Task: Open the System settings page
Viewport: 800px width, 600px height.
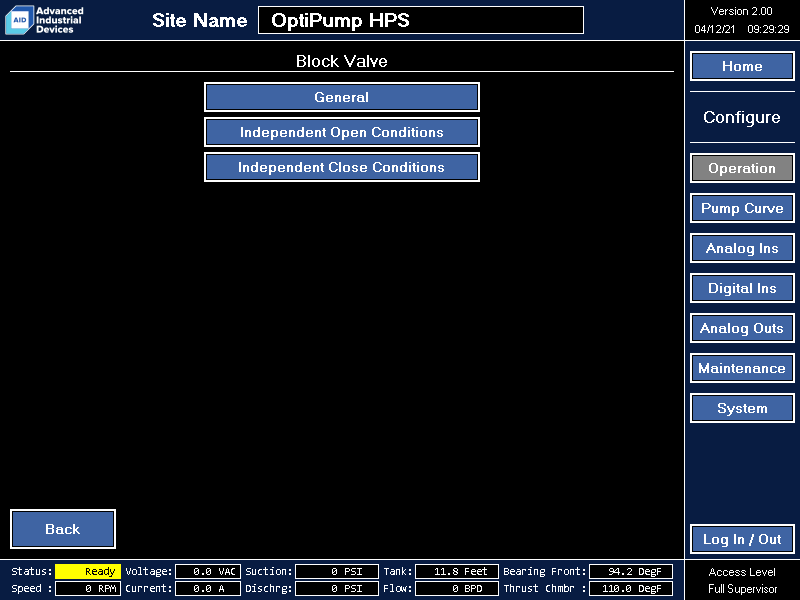Action: [742, 408]
